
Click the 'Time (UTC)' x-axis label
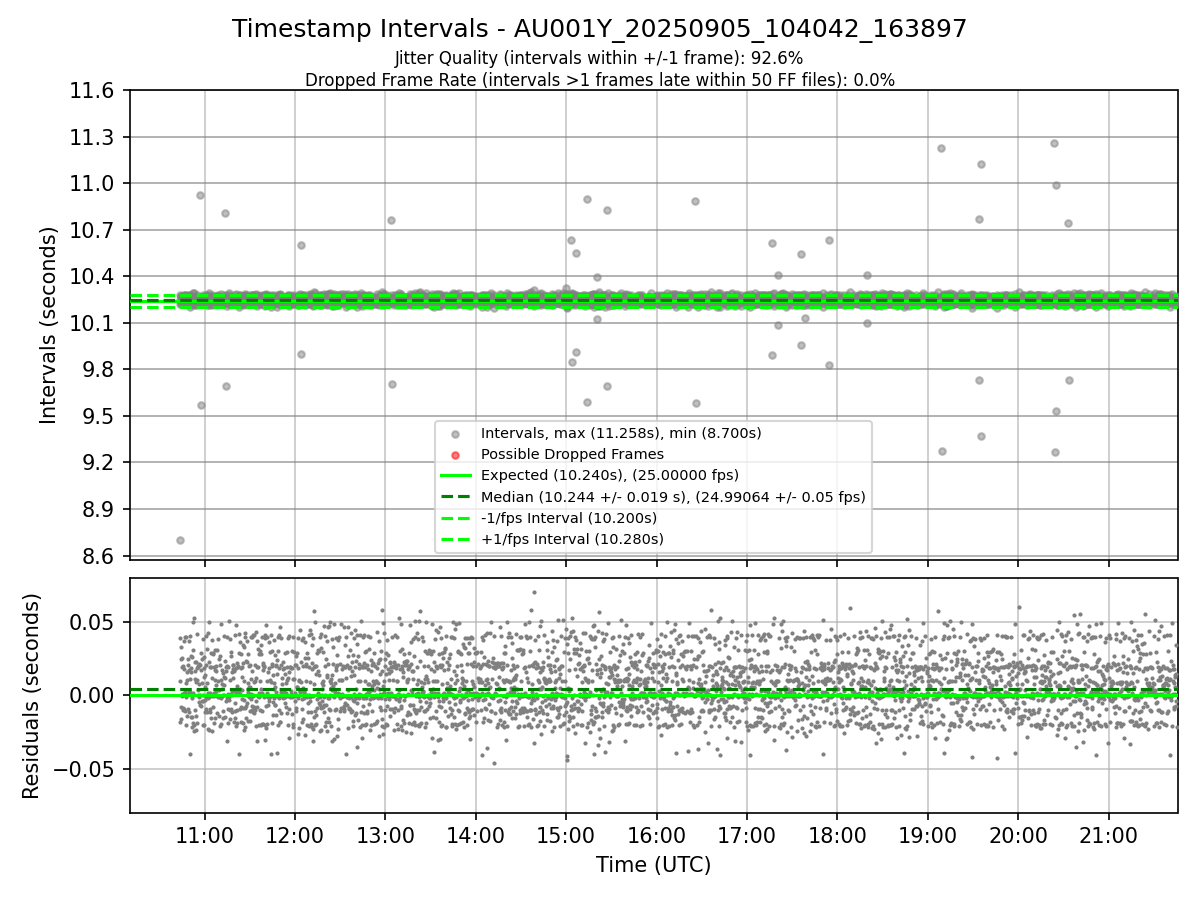pyautogui.click(x=653, y=865)
